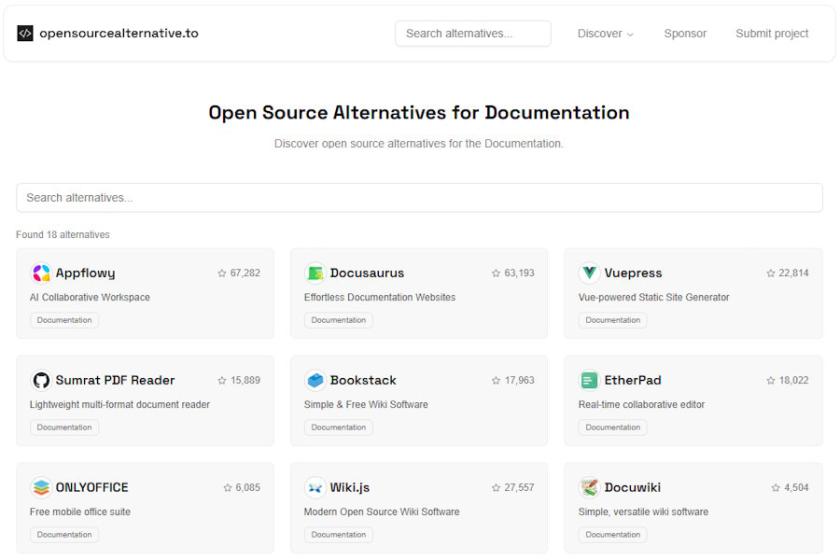This screenshot has height=560, width=840.
Task: Click the page heading about Documentation
Action: click(x=419, y=113)
